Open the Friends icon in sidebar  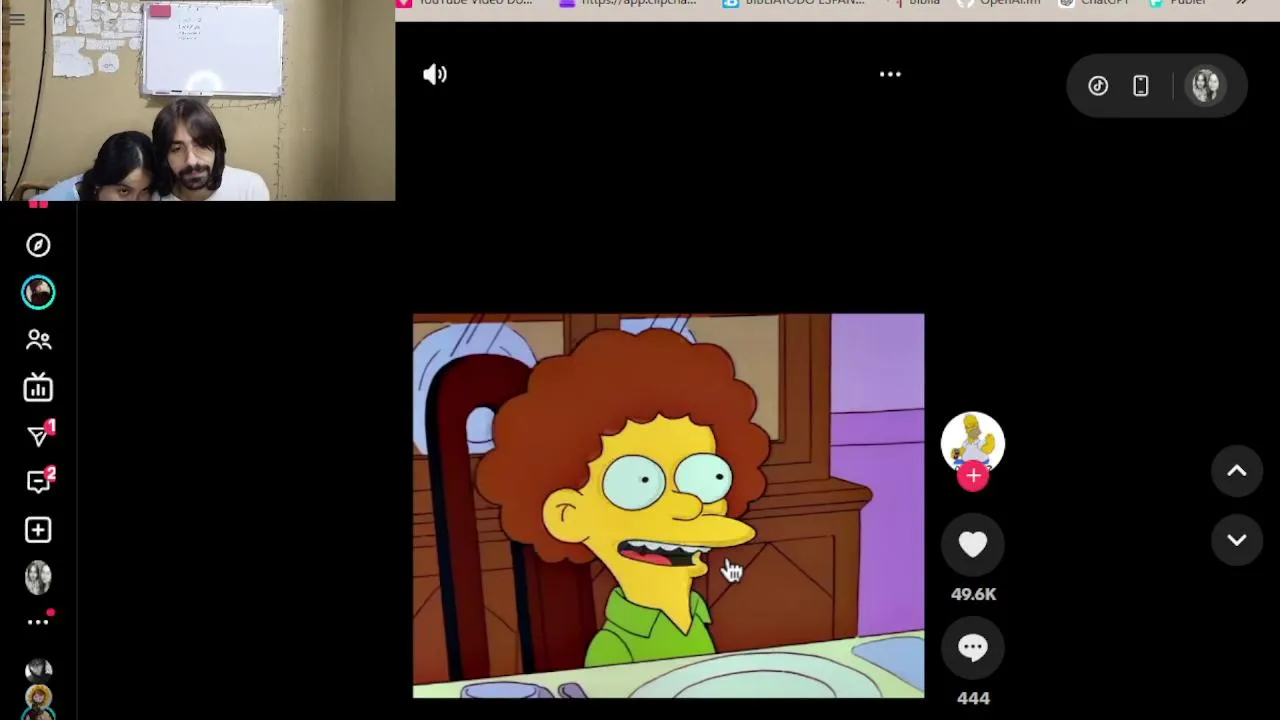(38, 340)
